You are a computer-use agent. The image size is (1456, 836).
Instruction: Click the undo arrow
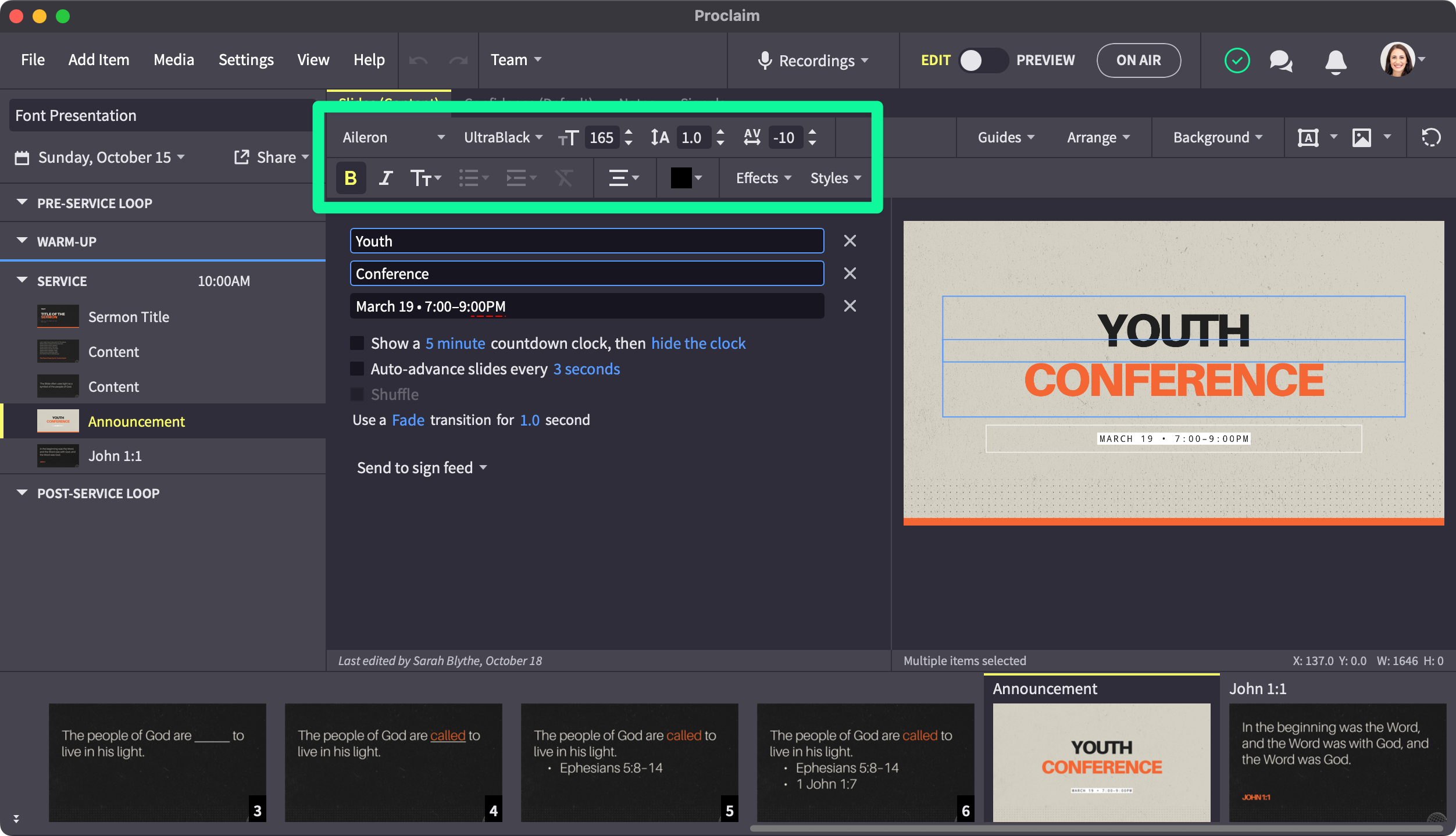pos(418,60)
